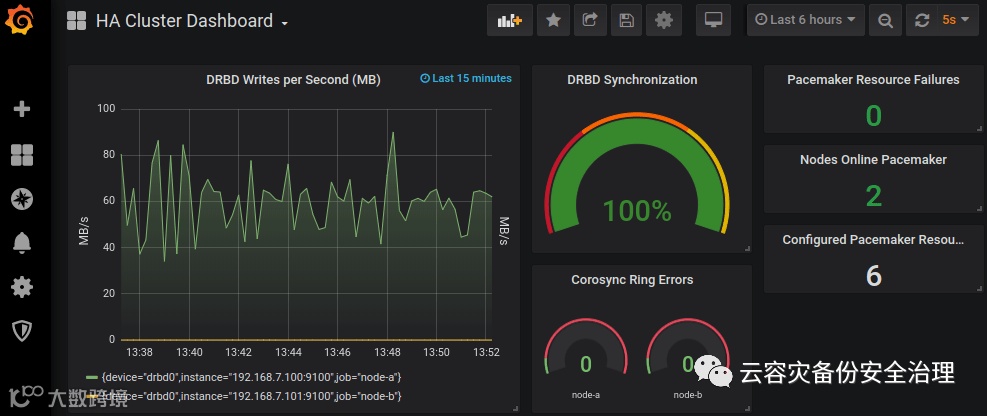Click the Pacemaker Resource Failures value 0
The image size is (987, 416).
coord(873,116)
